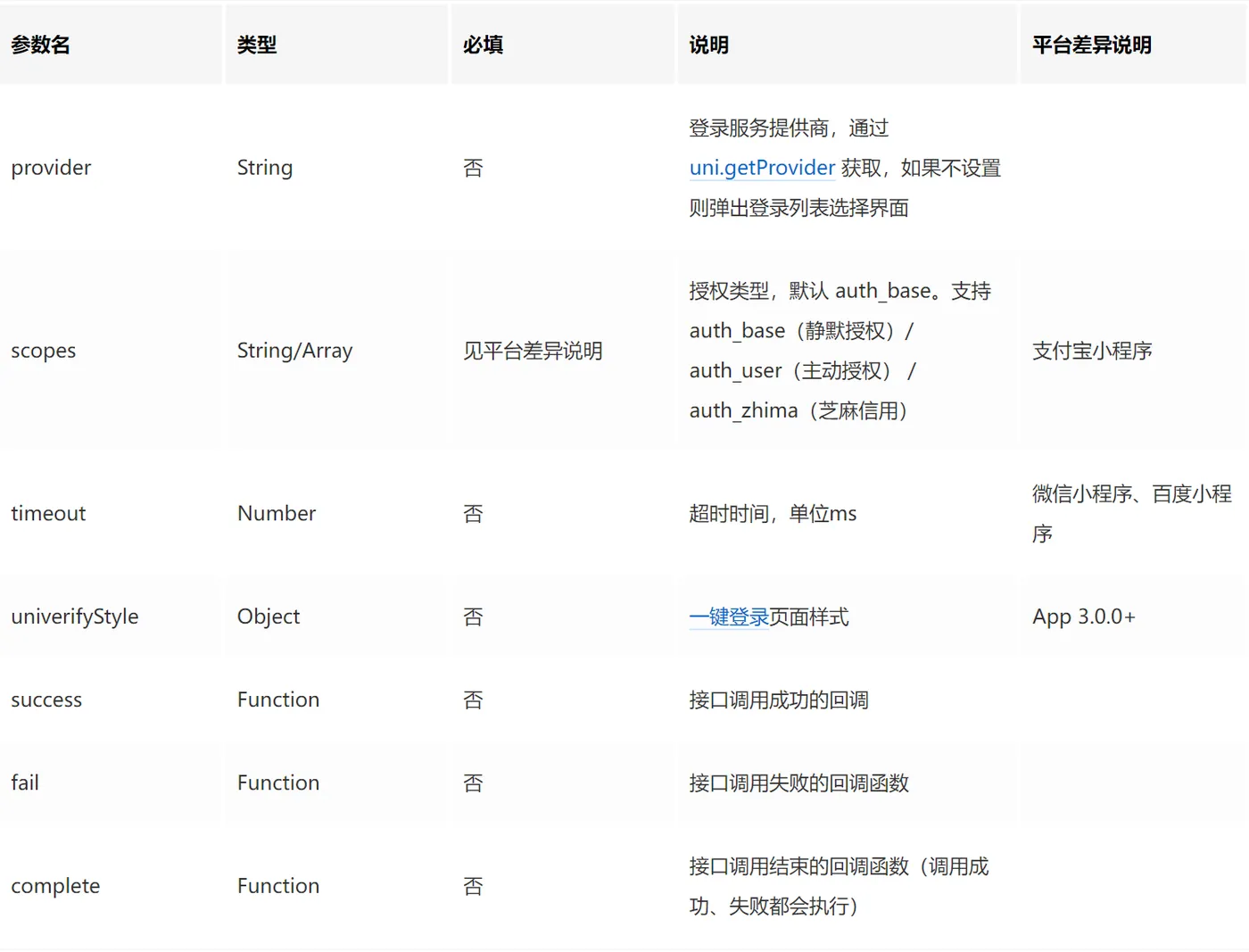The width and height of the screenshot is (1249, 952).
Task: Select Function type in success row
Action: [x=278, y=700]
